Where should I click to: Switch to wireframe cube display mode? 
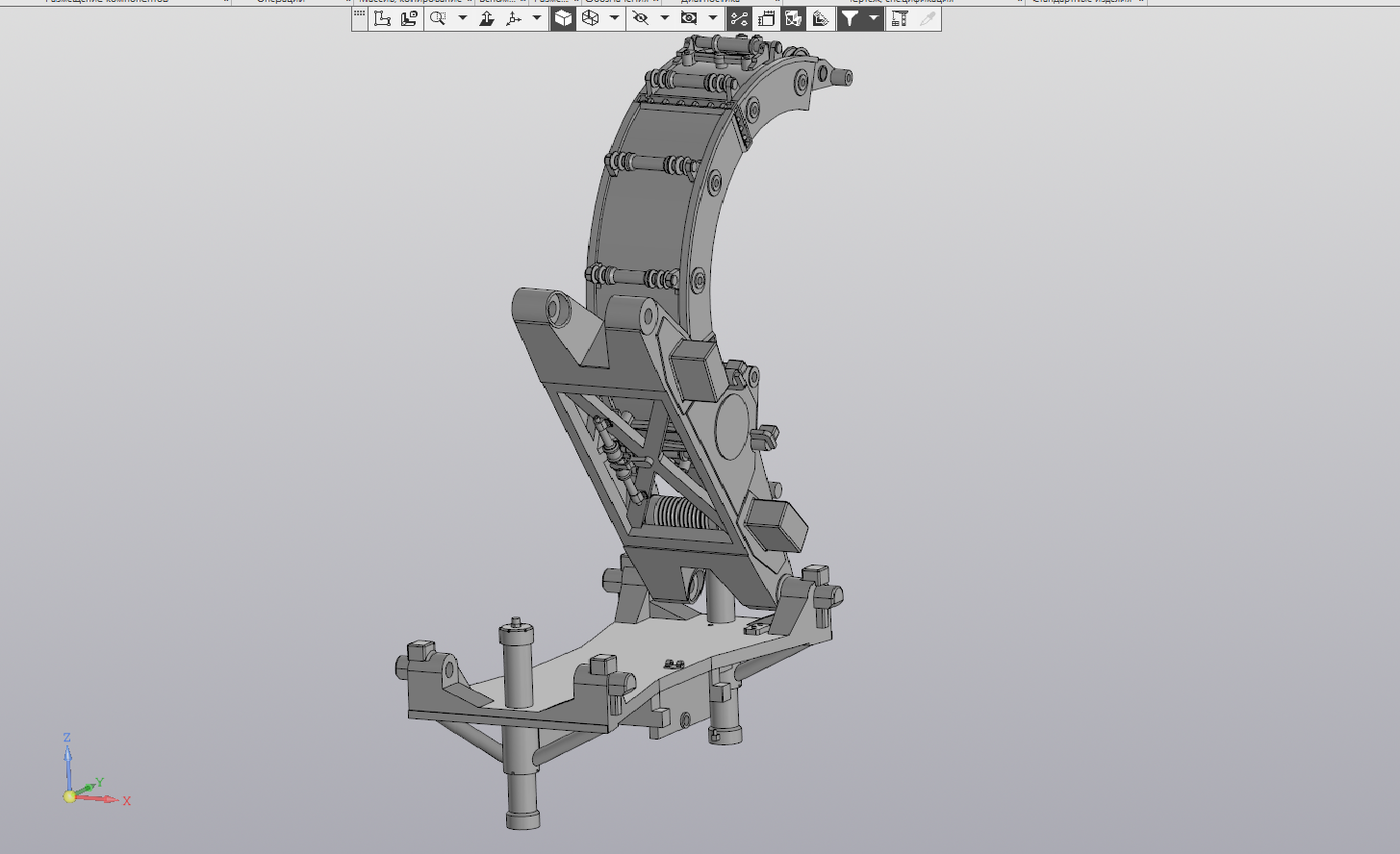click(590, 18)
